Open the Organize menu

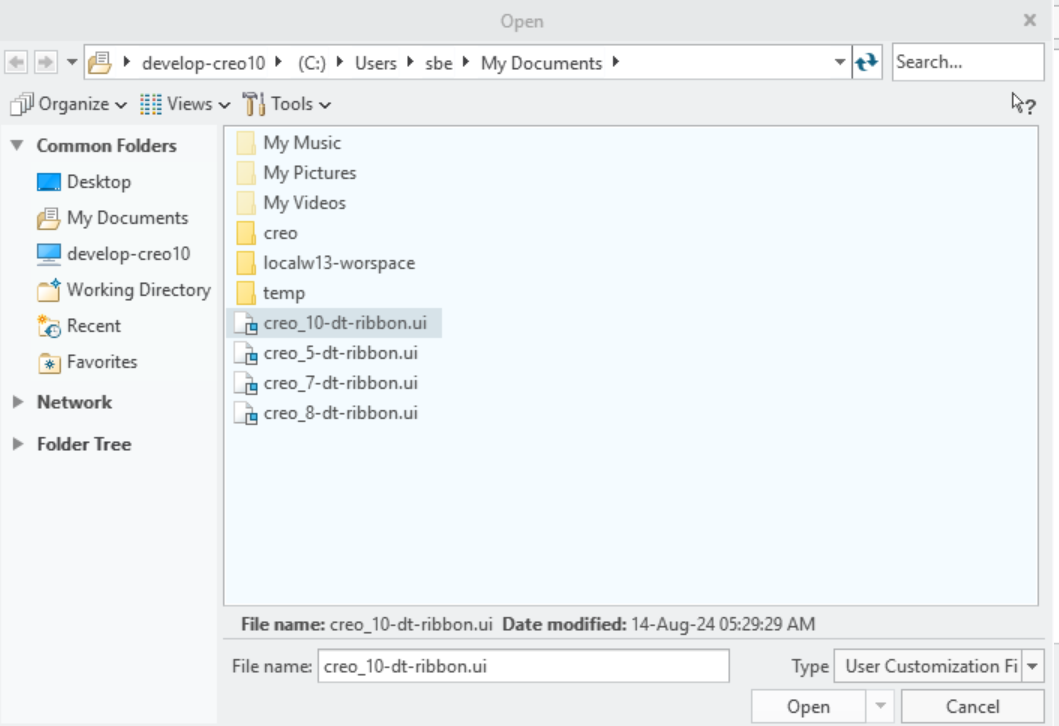tap(70, 104)
